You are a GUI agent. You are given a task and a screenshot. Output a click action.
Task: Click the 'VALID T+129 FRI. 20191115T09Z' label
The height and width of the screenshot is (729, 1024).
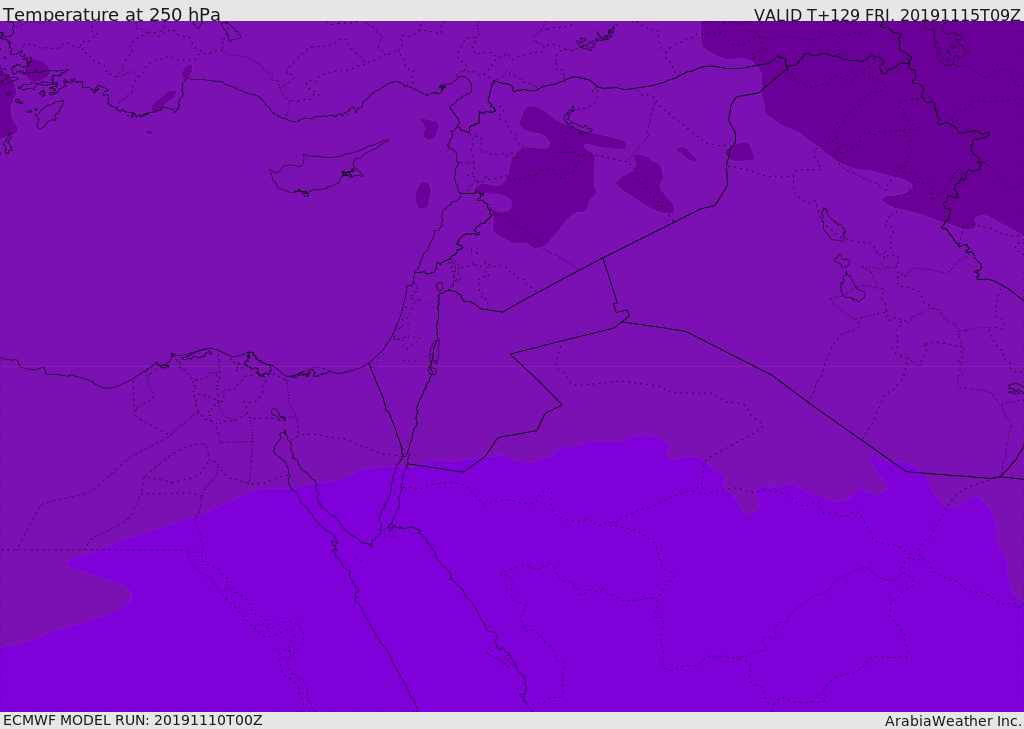coord(887,15)
